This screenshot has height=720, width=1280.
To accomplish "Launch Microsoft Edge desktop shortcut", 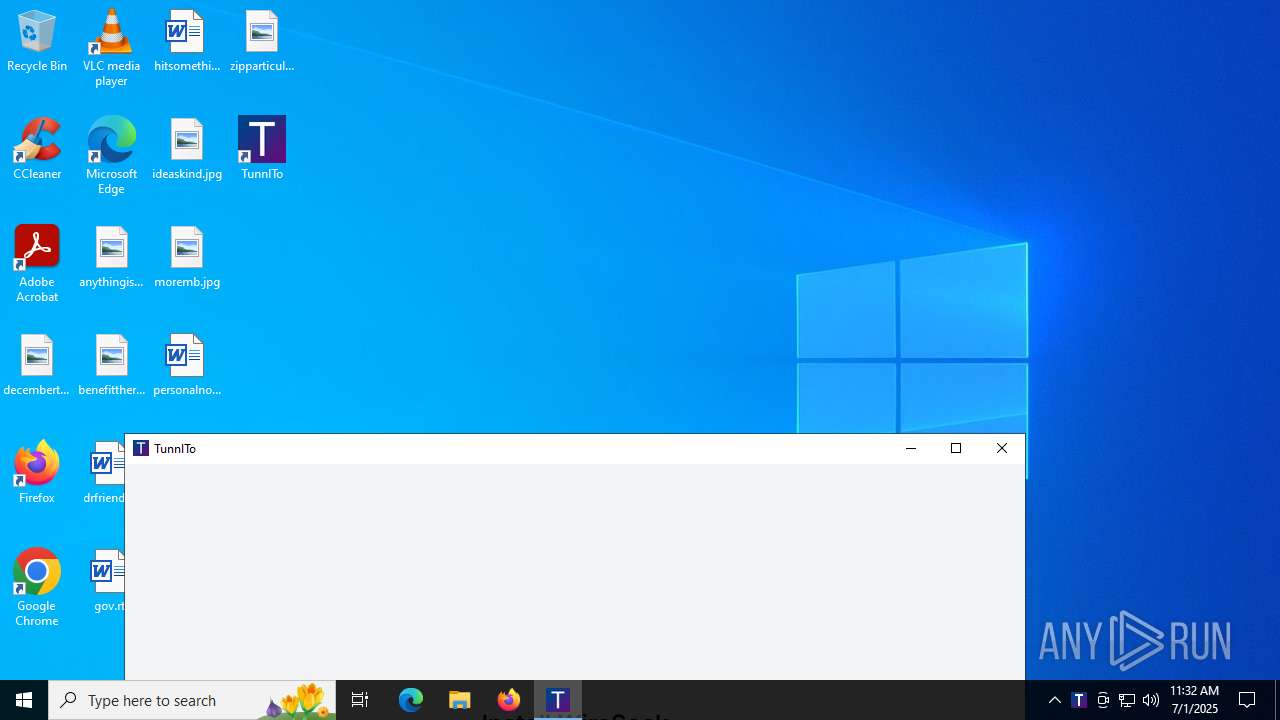I will (x=111, y=156).
